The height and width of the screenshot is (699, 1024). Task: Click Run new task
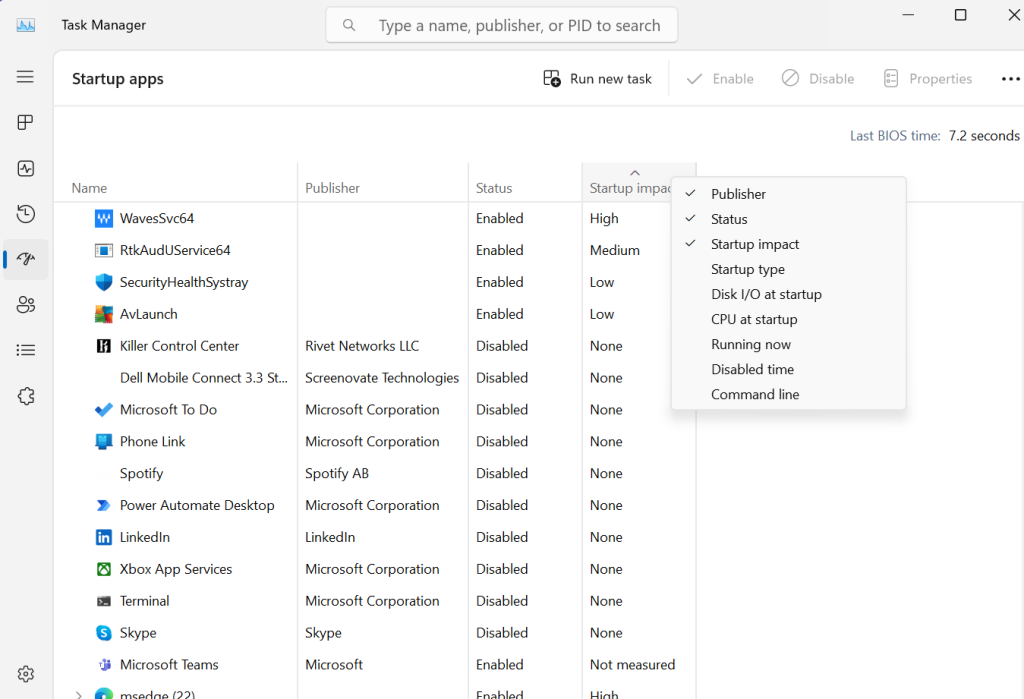(x=598, y=79)
